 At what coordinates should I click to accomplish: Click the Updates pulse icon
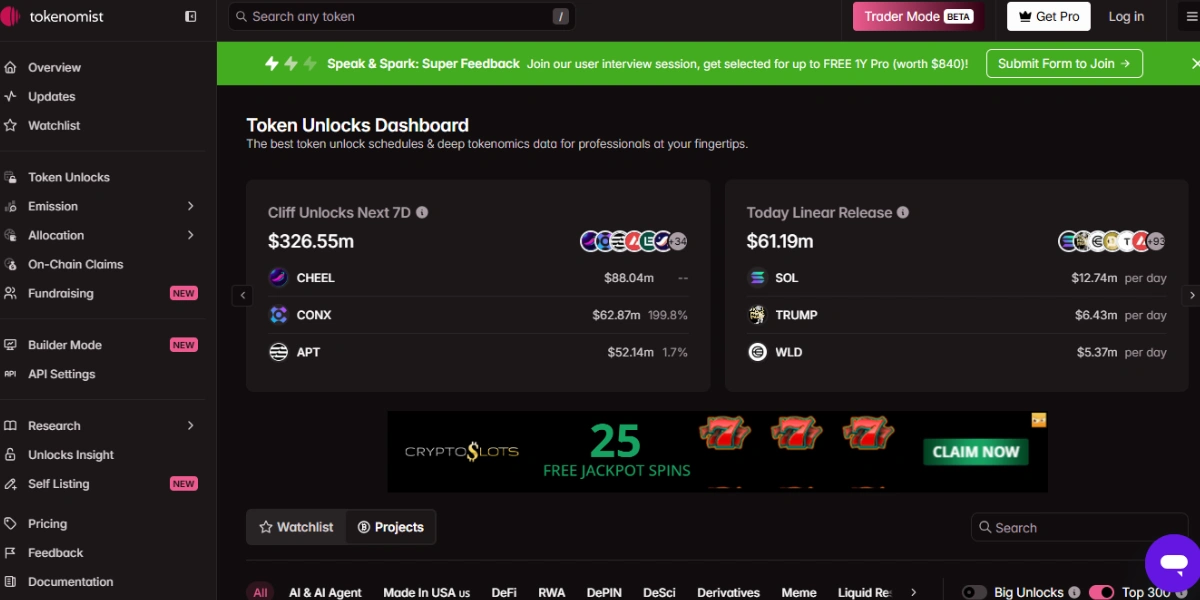pos(10,97)
